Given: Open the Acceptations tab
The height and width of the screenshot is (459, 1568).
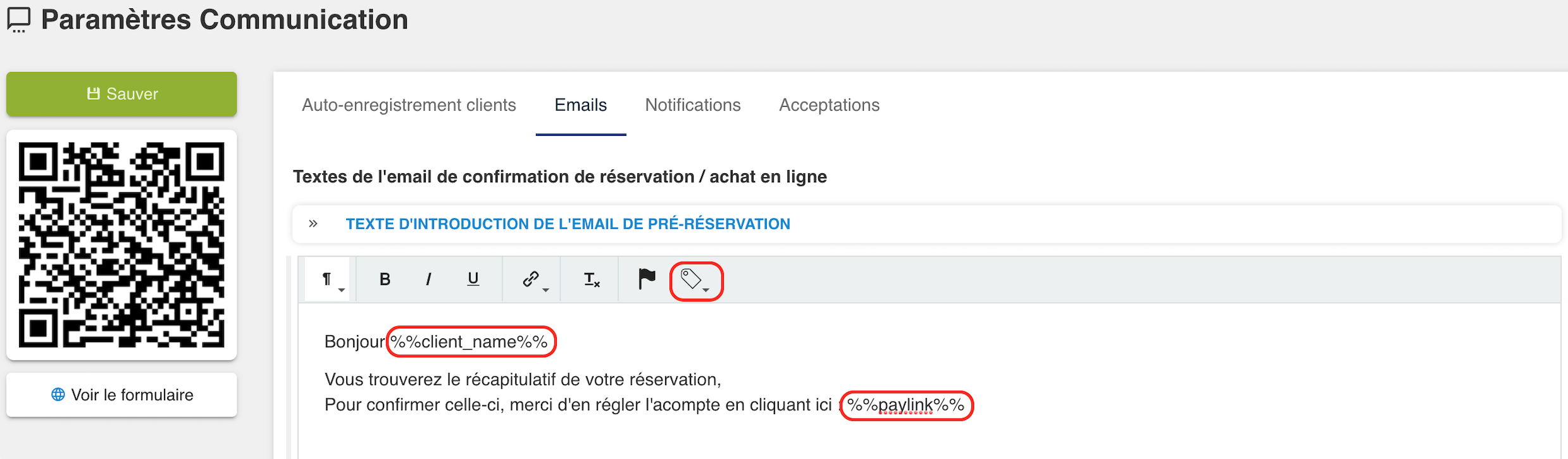Looking at the screenshot, I should [x=828, y=105].
